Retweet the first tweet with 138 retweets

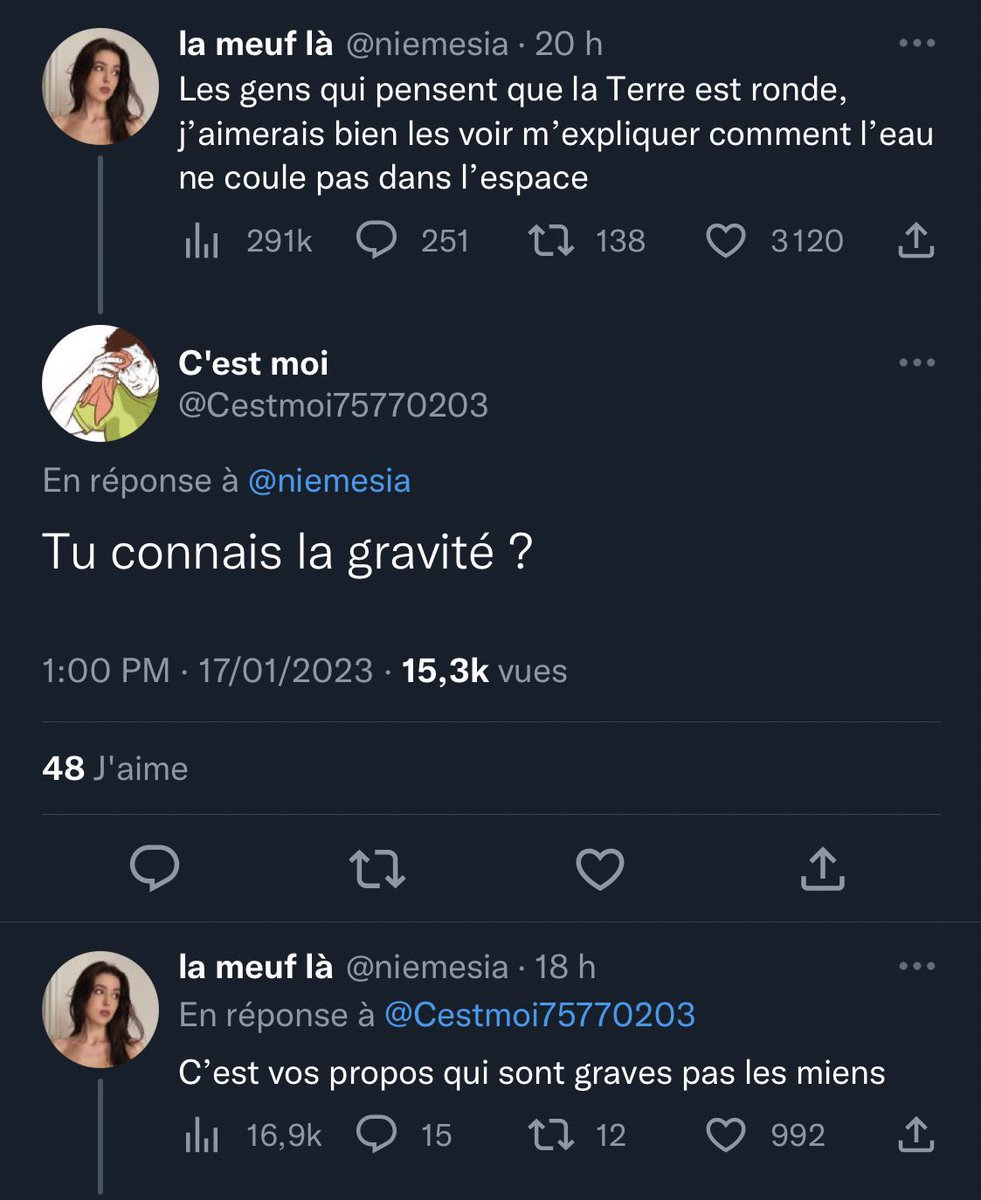tap(585, 241)
